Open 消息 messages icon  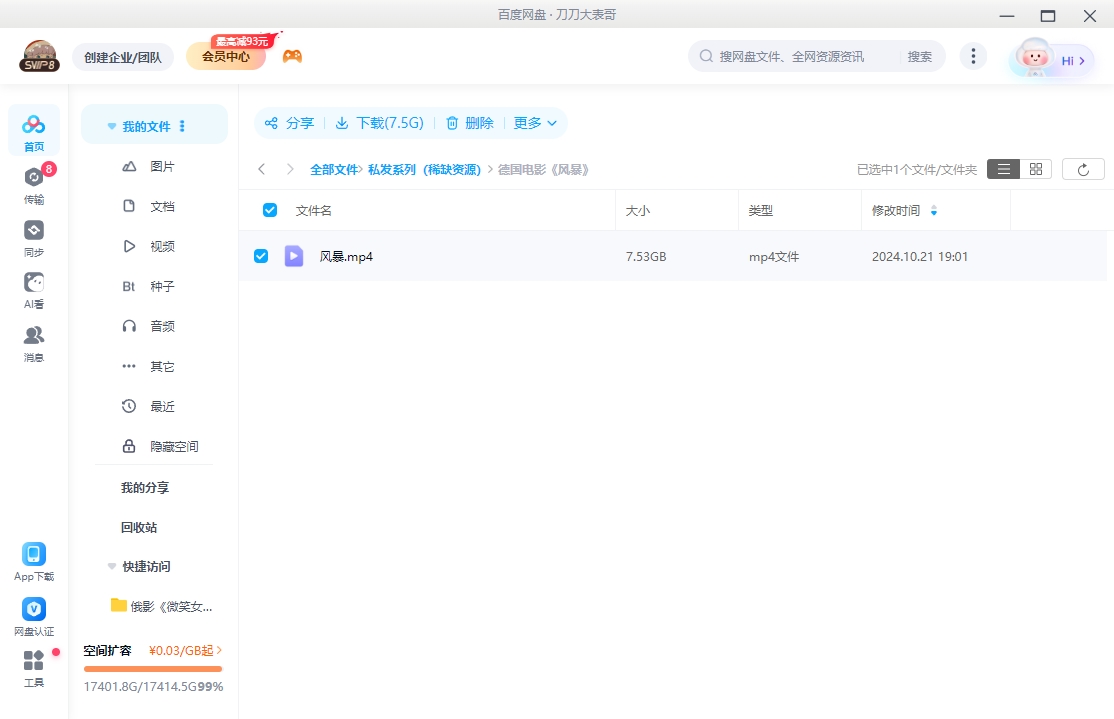point(34,336)
